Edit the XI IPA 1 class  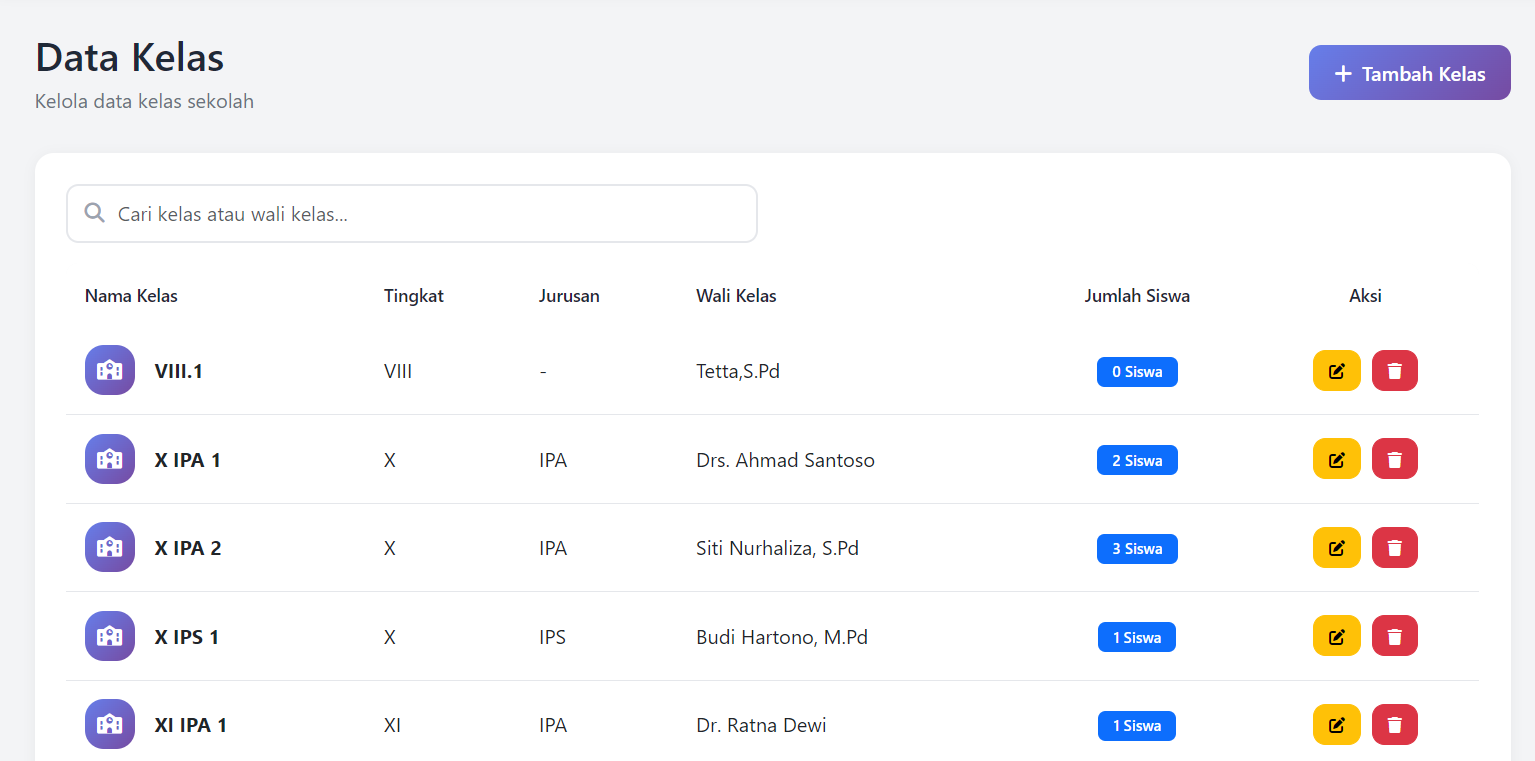point(1336,725)
